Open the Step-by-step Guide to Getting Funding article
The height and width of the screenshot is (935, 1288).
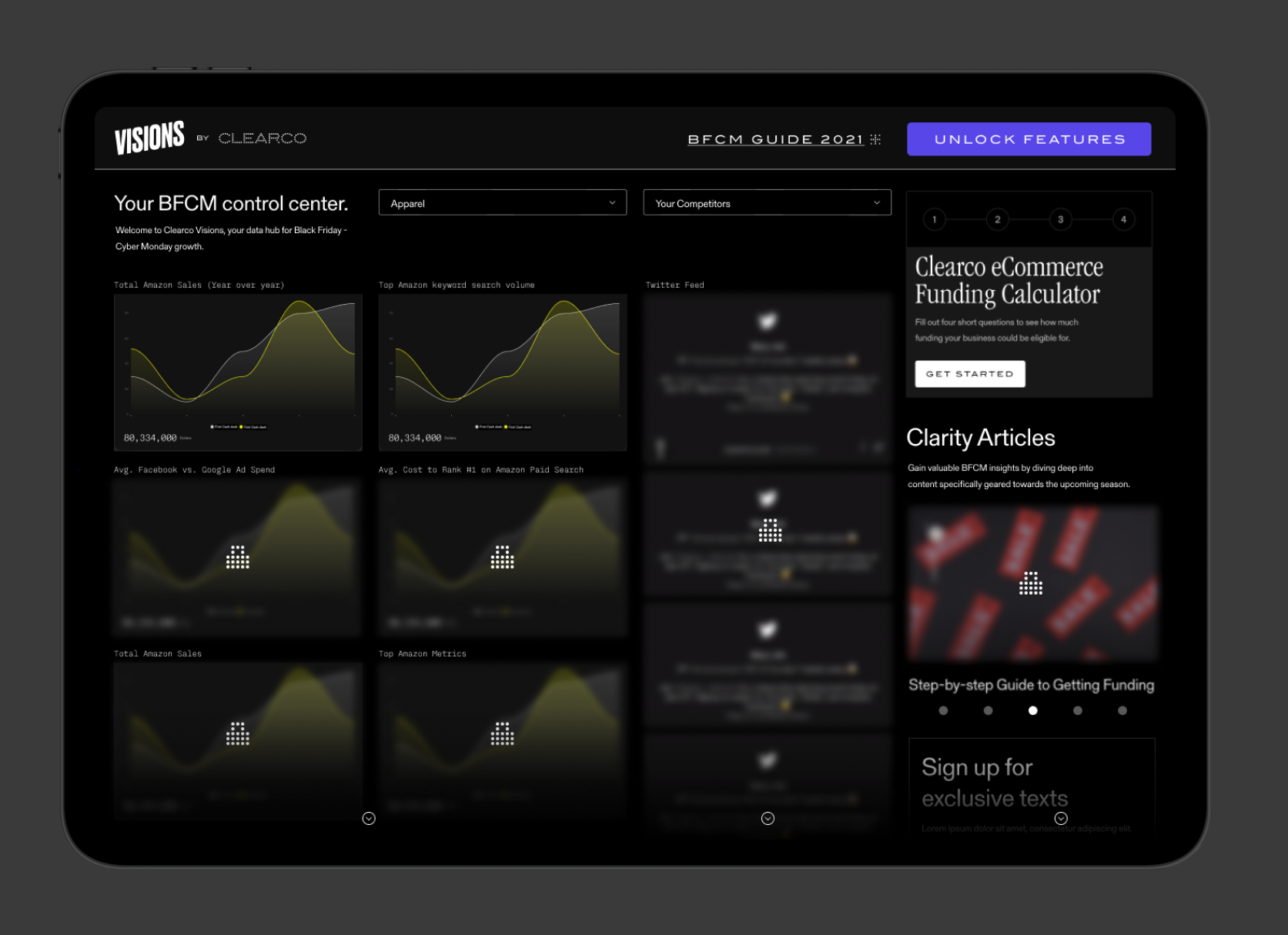pyautogui.click(x=1032, y=685)
